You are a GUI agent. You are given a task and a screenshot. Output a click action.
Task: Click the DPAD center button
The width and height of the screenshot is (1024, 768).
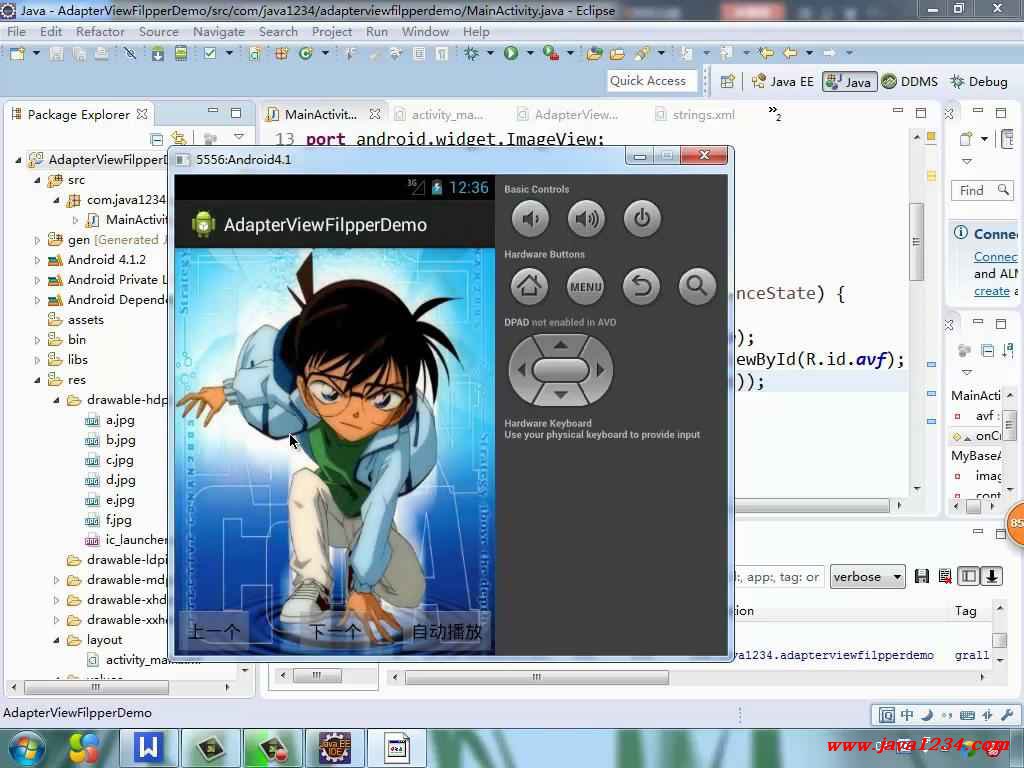click(x=561, y=370)
